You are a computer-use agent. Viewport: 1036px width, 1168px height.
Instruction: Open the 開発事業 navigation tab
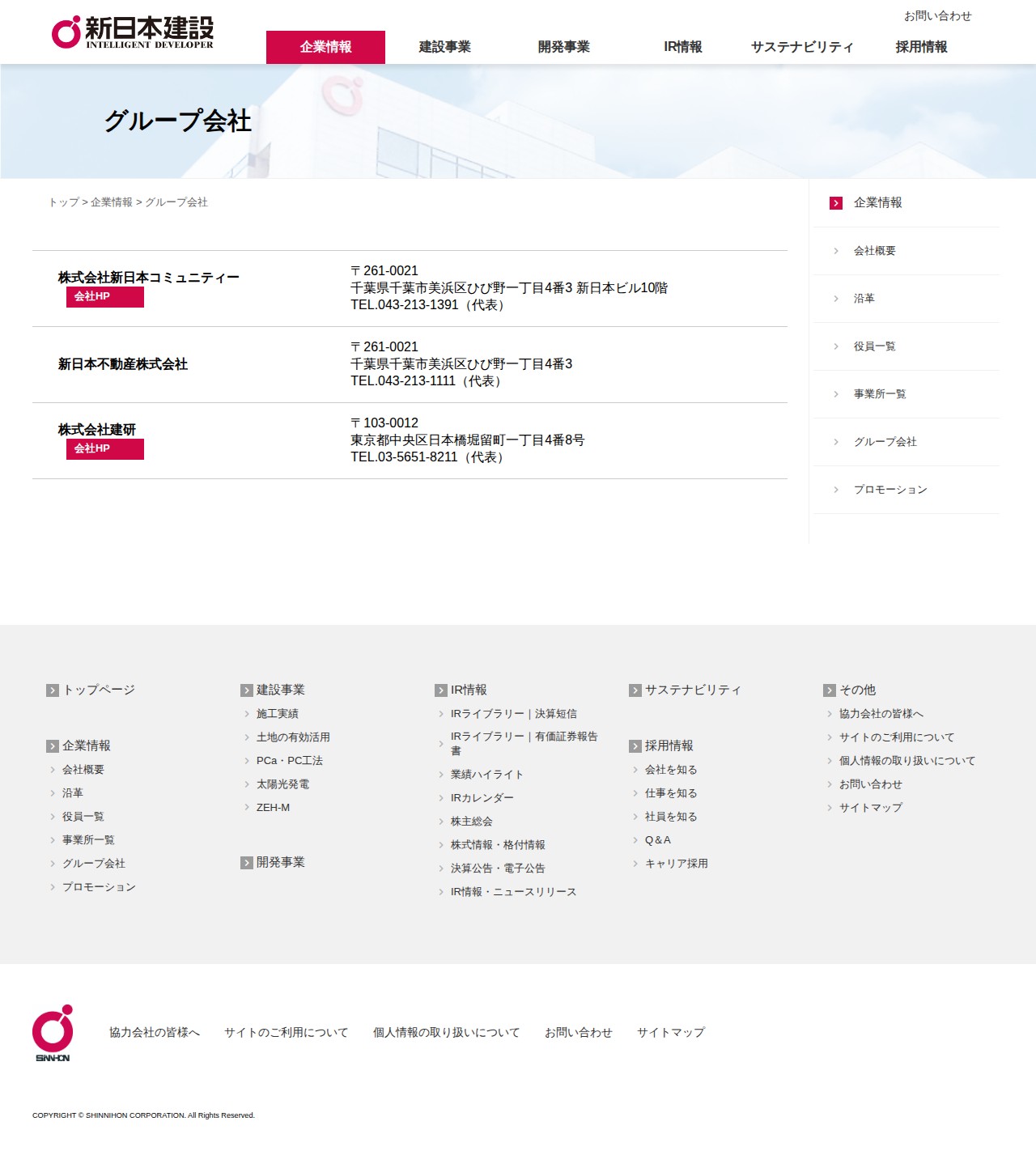pyautogui.click(x=563, y=47)
